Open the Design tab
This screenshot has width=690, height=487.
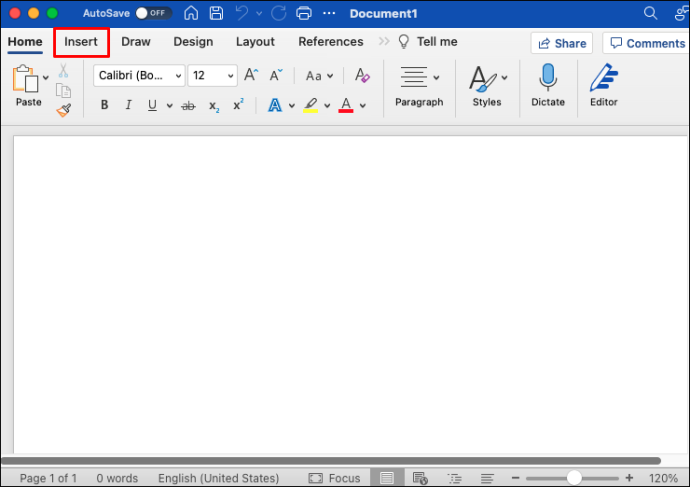(x=193, y=42)
